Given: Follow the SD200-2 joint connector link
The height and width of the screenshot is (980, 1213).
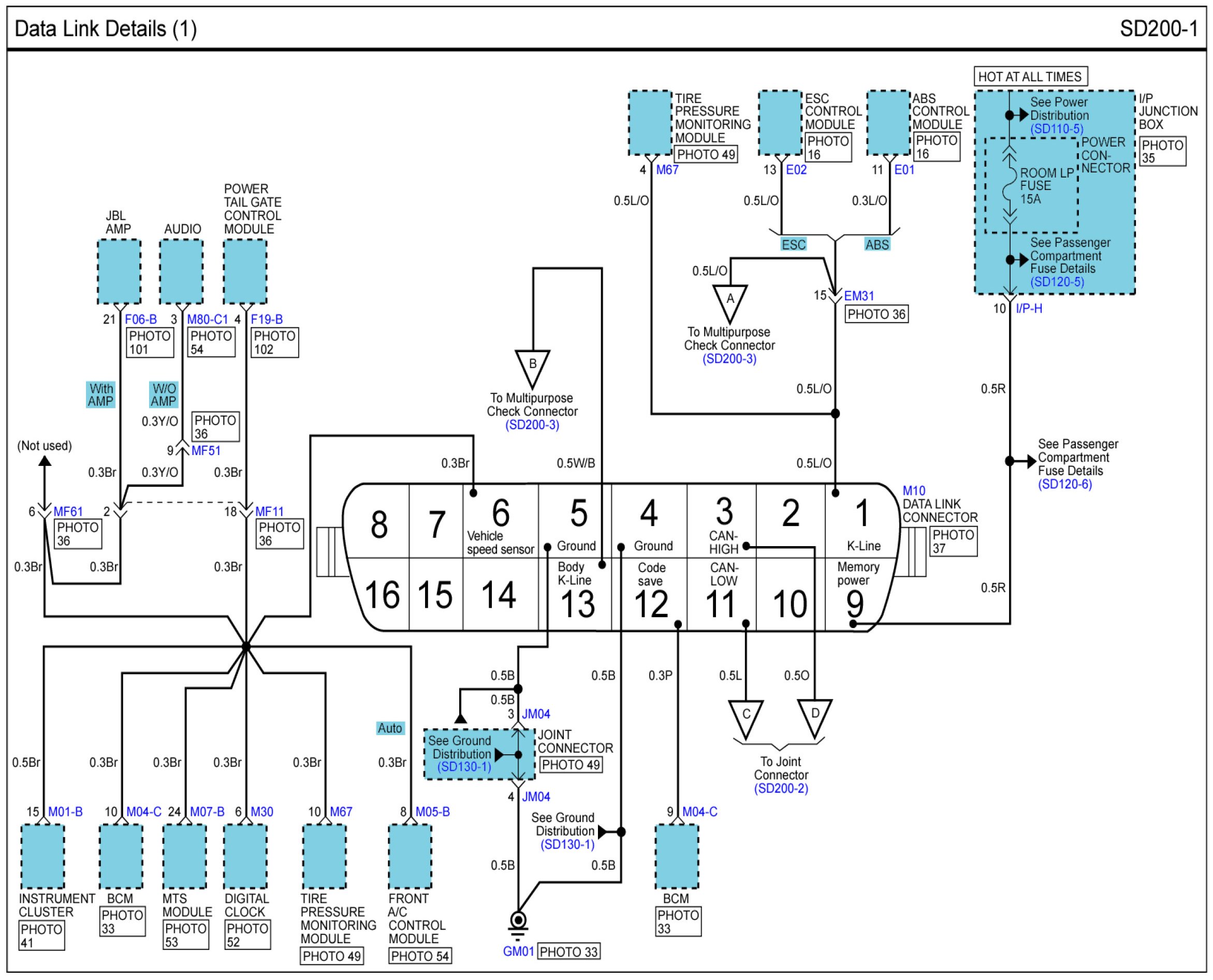Looking at the screenshot, I should (x=781, y=788).
